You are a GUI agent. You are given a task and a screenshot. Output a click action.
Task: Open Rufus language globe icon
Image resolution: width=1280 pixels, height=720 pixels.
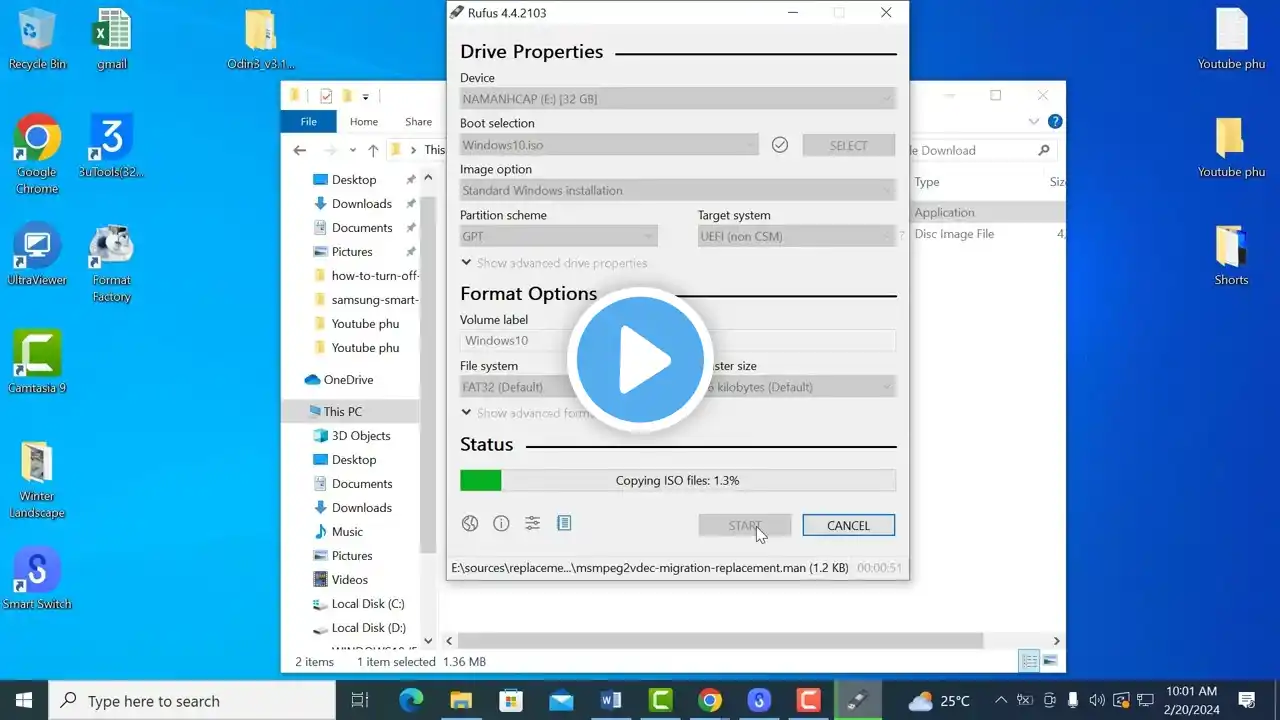tap(470, 523)
